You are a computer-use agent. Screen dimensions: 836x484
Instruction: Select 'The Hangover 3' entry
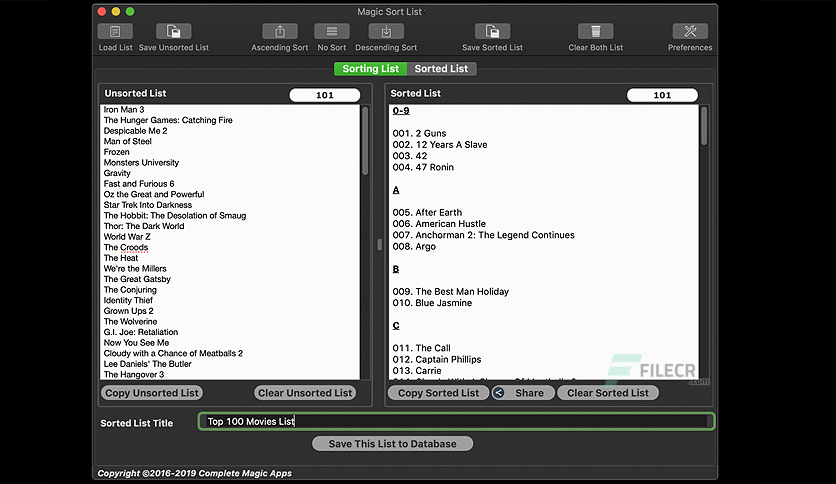134,375
